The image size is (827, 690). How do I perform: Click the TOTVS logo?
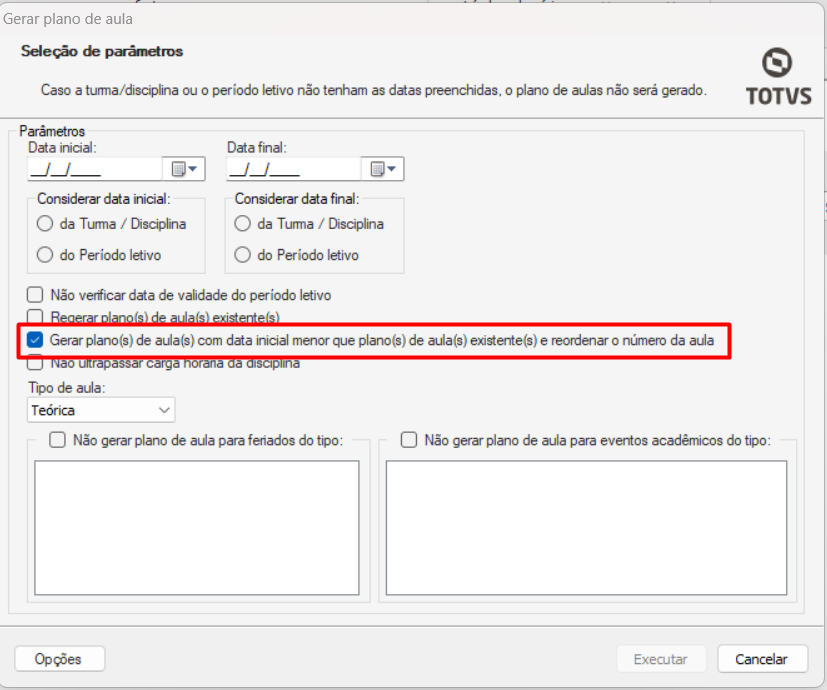pos(776,76)
